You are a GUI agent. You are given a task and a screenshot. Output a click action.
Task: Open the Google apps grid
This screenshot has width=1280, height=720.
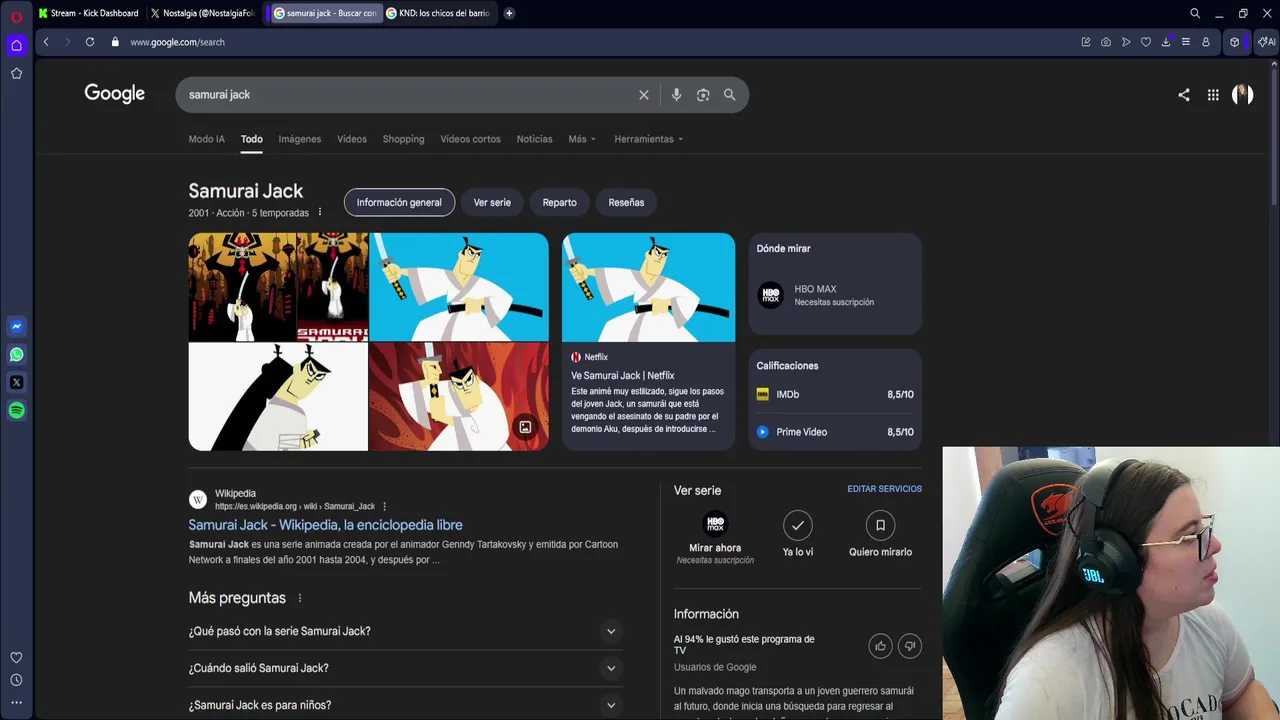click(x=1213, y=95)
